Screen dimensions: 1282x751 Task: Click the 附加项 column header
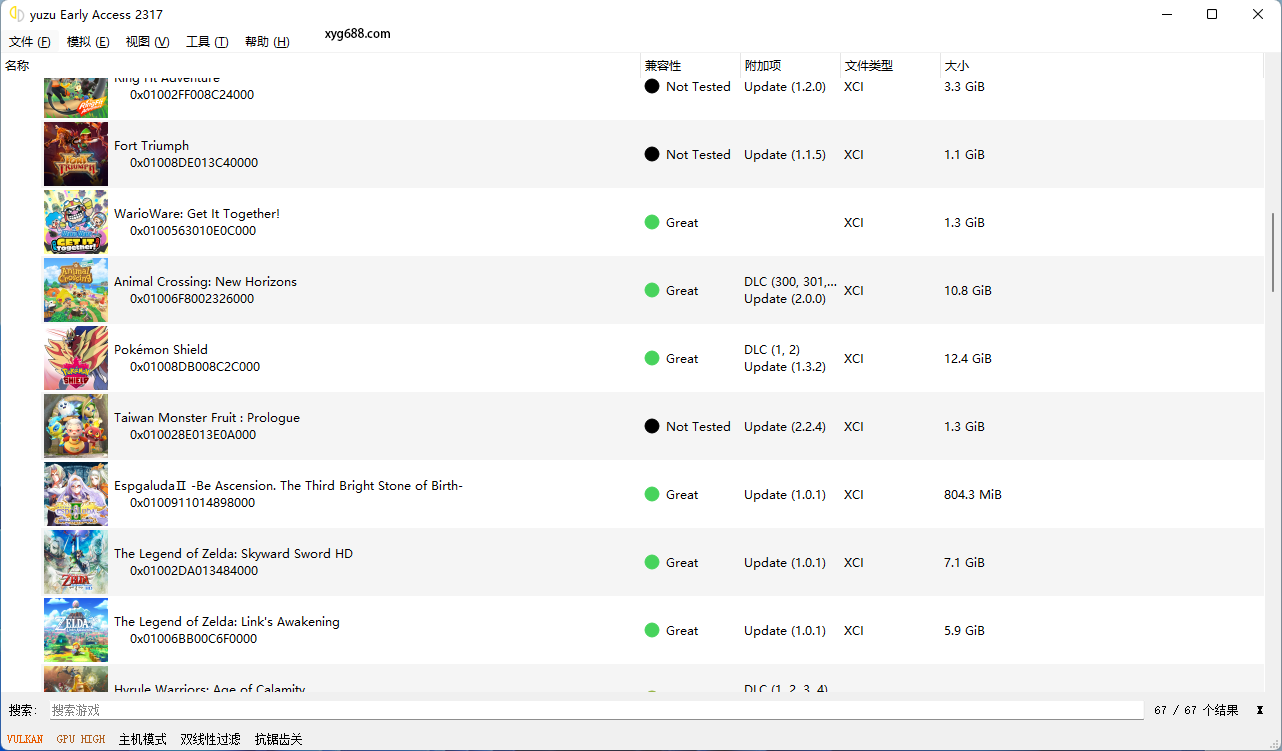[790, 66]
